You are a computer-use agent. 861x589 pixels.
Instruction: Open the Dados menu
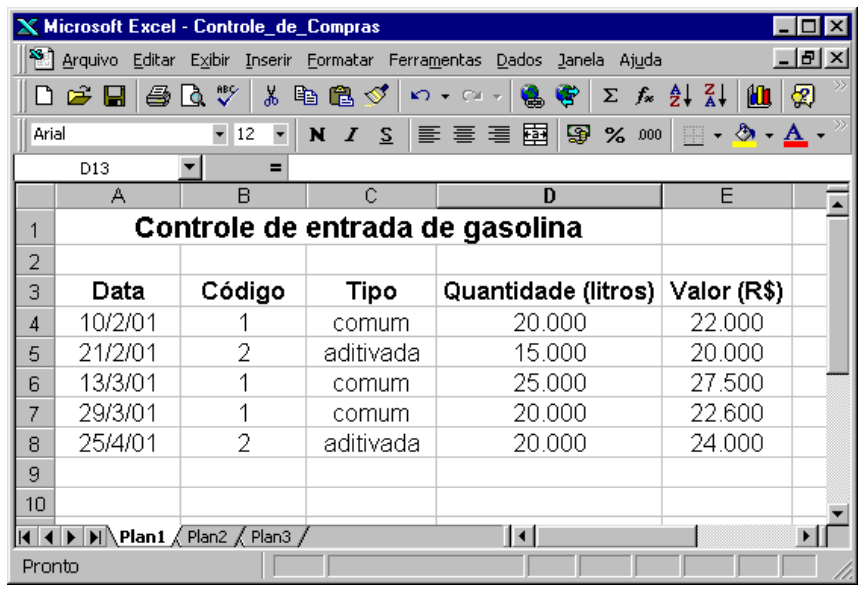click(519, 60)
